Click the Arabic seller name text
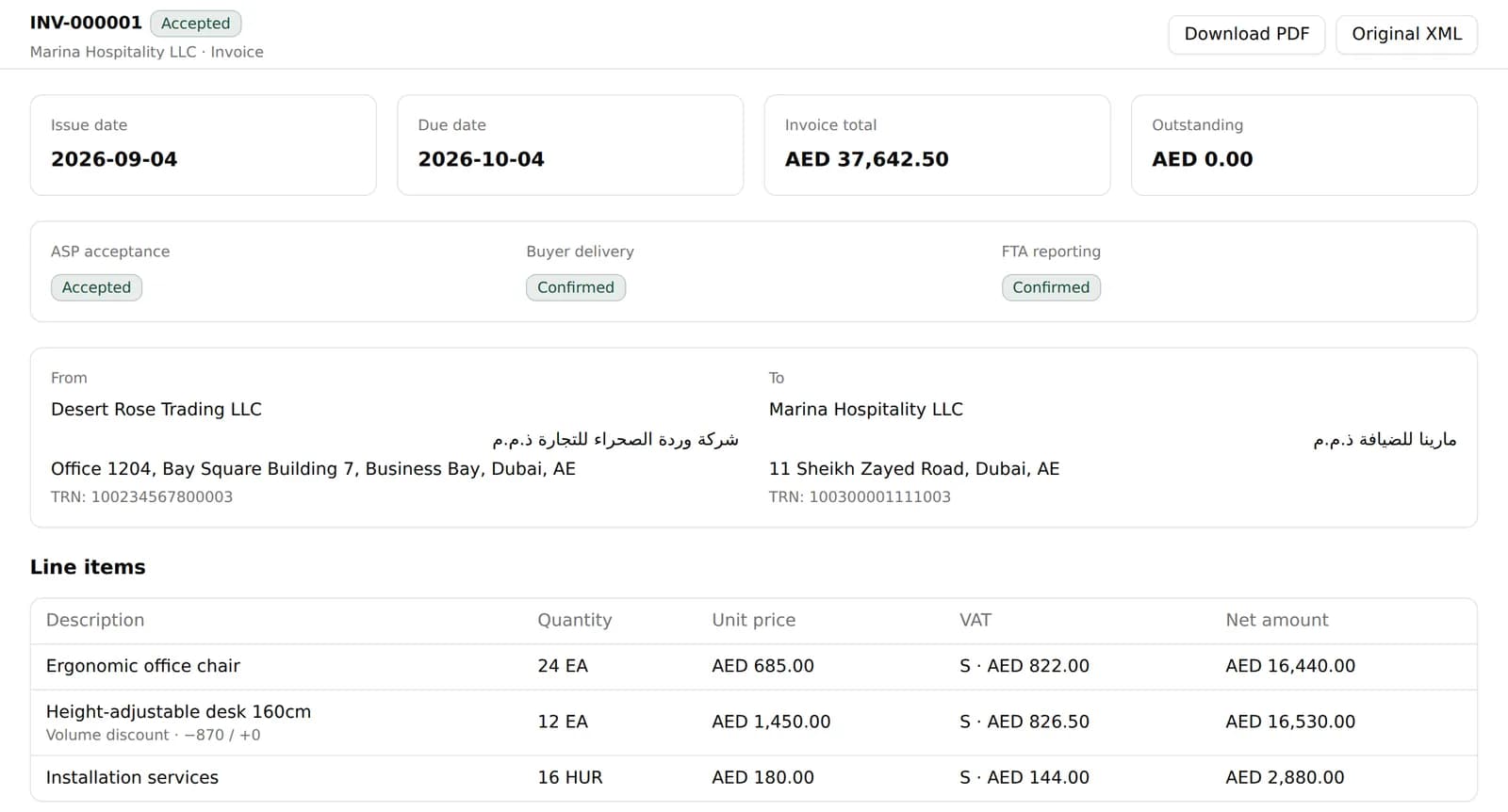This screenshot has height=812, width=1508. (x=615, y=439)
